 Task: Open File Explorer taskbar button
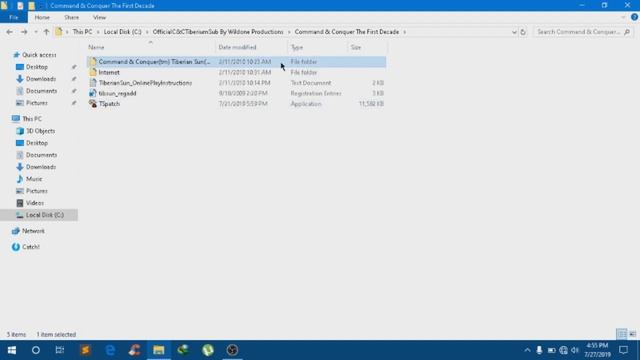tap(159, 350)
